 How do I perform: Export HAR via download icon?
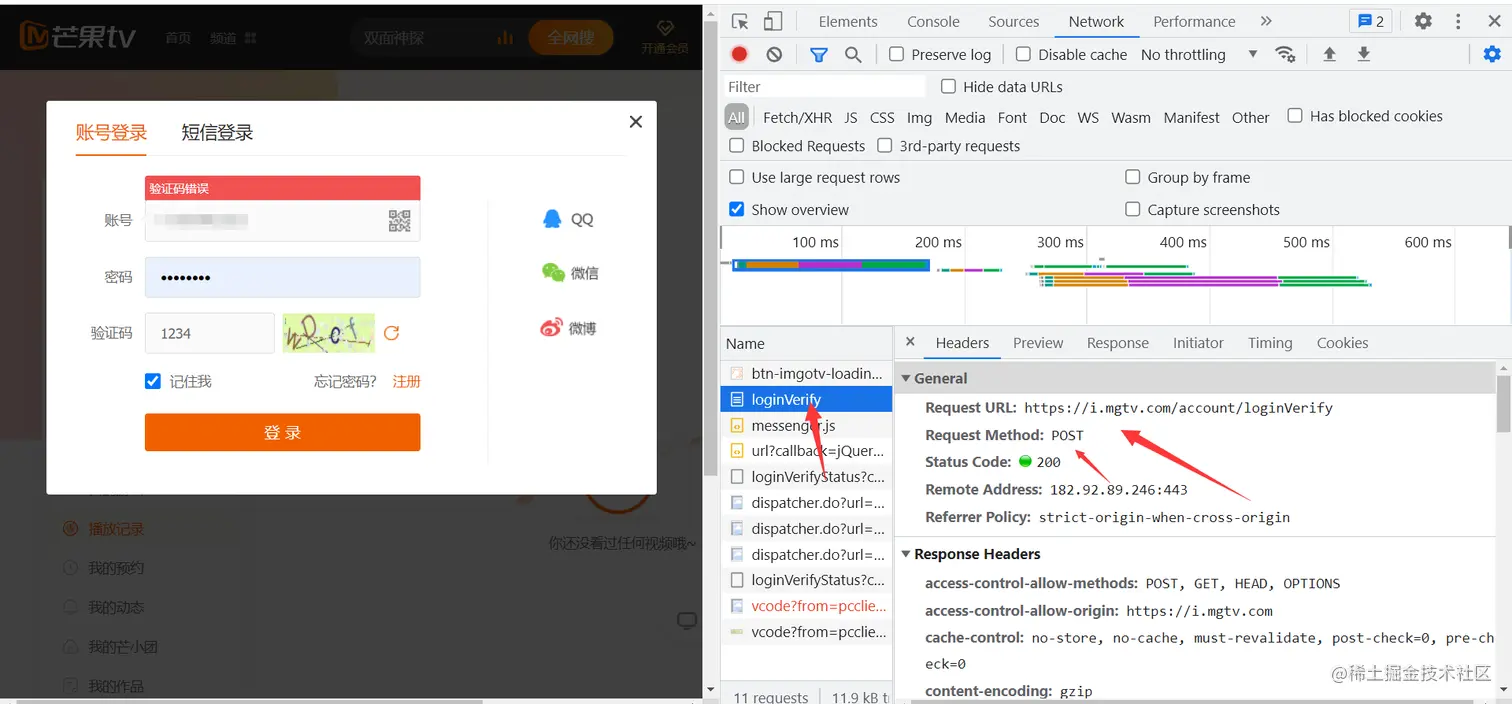(x=1363, y=54)
